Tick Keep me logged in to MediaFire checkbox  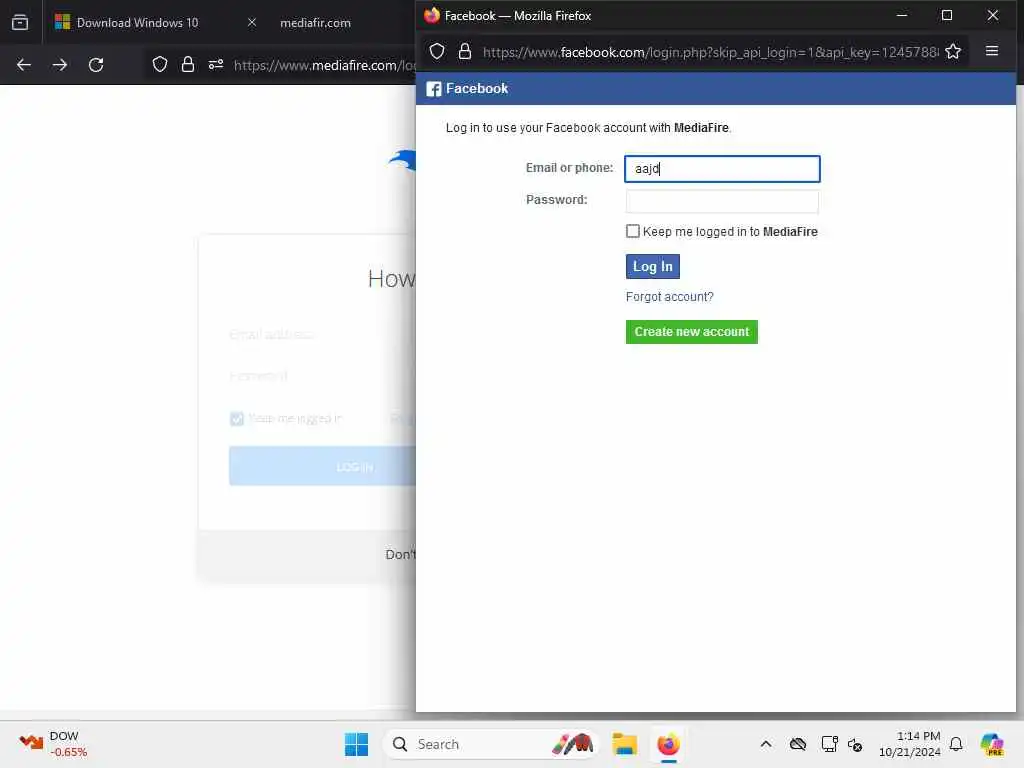coord(632,231)
